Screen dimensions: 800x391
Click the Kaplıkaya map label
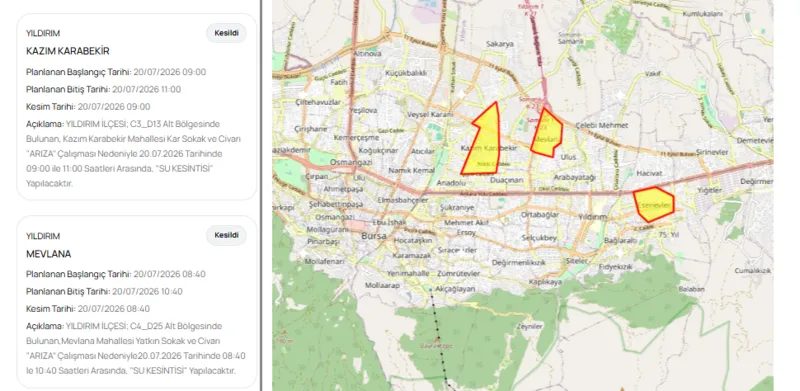pyautogui.click(x=545, y=282)
